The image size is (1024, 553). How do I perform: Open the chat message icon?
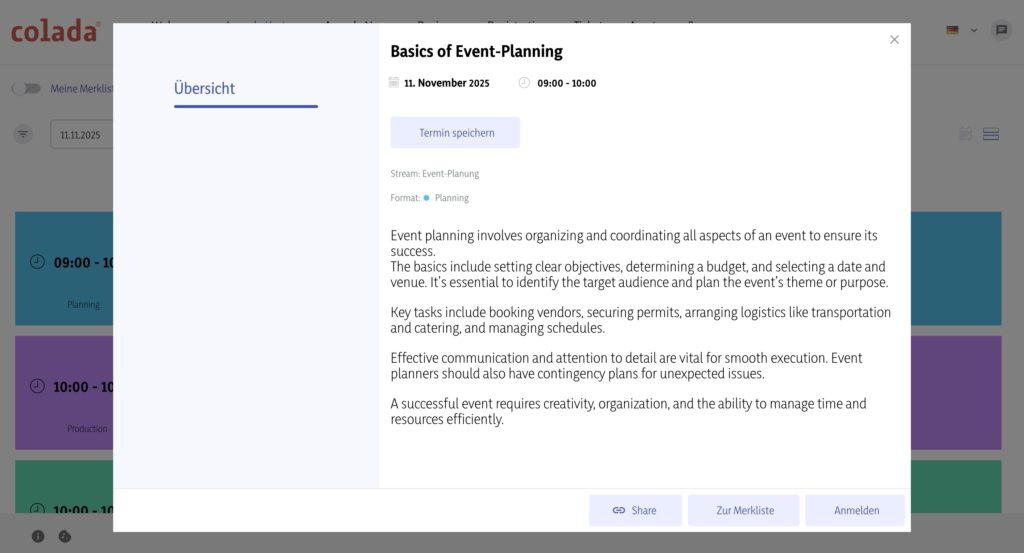tap(1000, 30)
